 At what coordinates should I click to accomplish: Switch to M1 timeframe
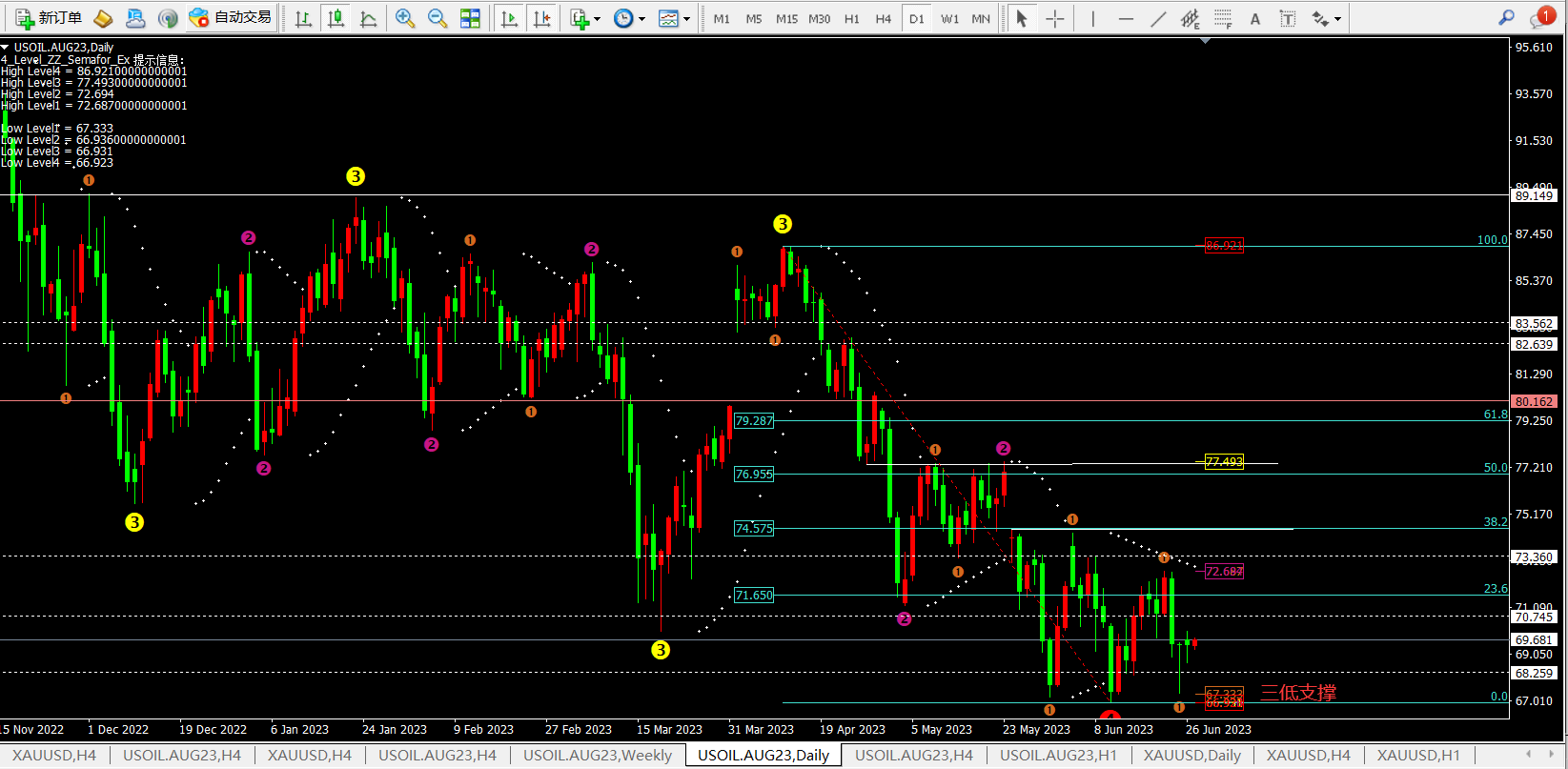(722, 19)
